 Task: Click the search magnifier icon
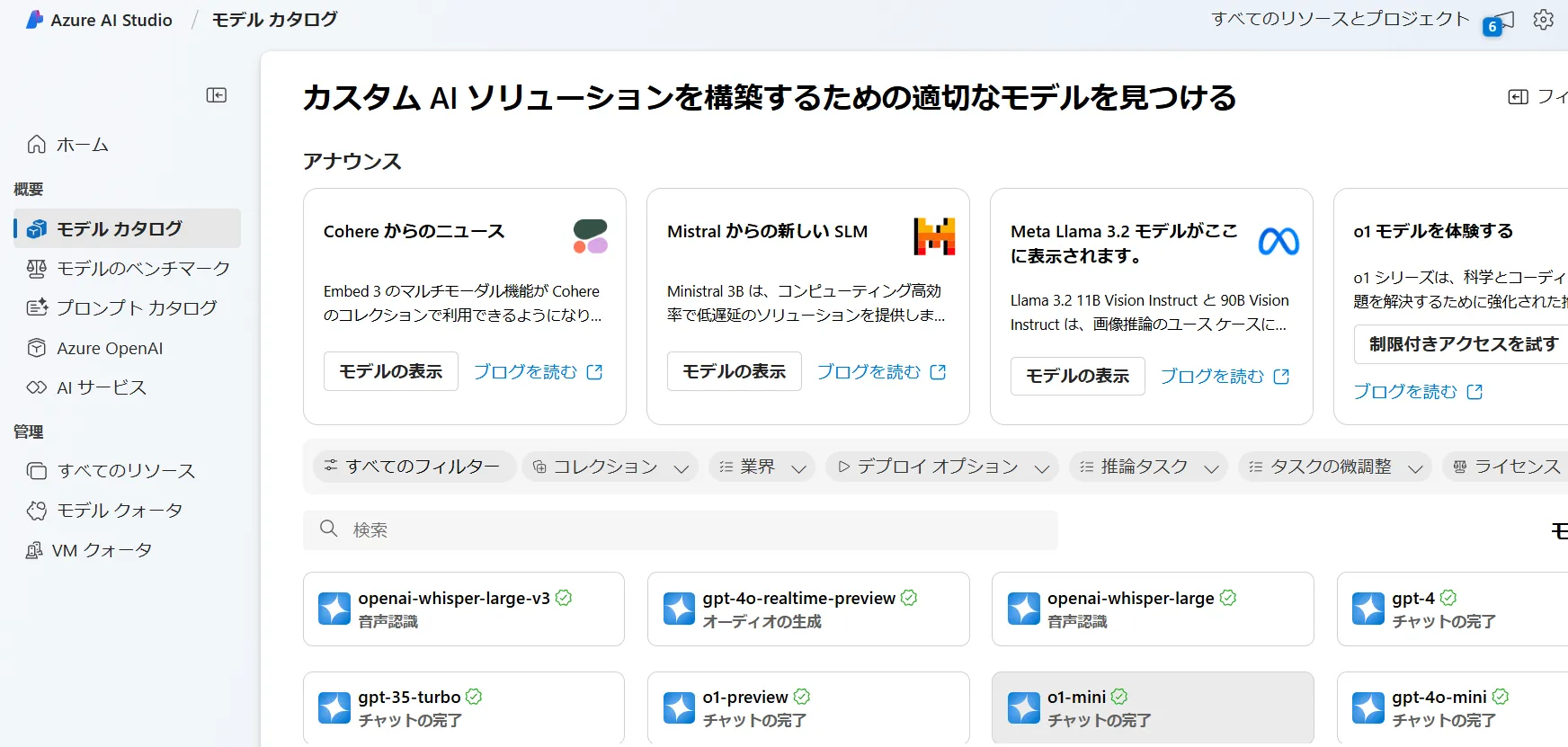click(329, 529)
